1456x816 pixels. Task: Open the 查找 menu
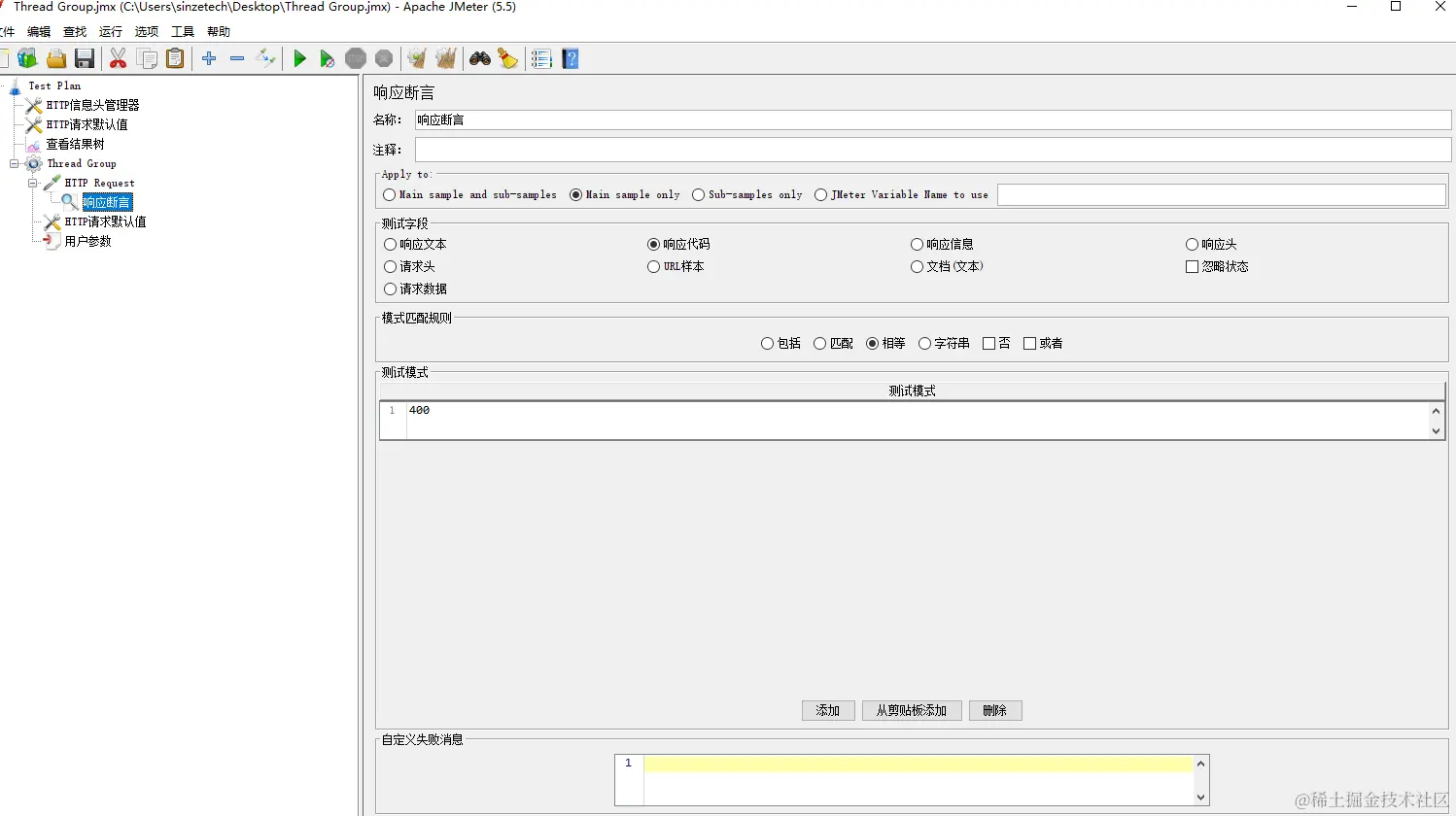coord(75,32)
